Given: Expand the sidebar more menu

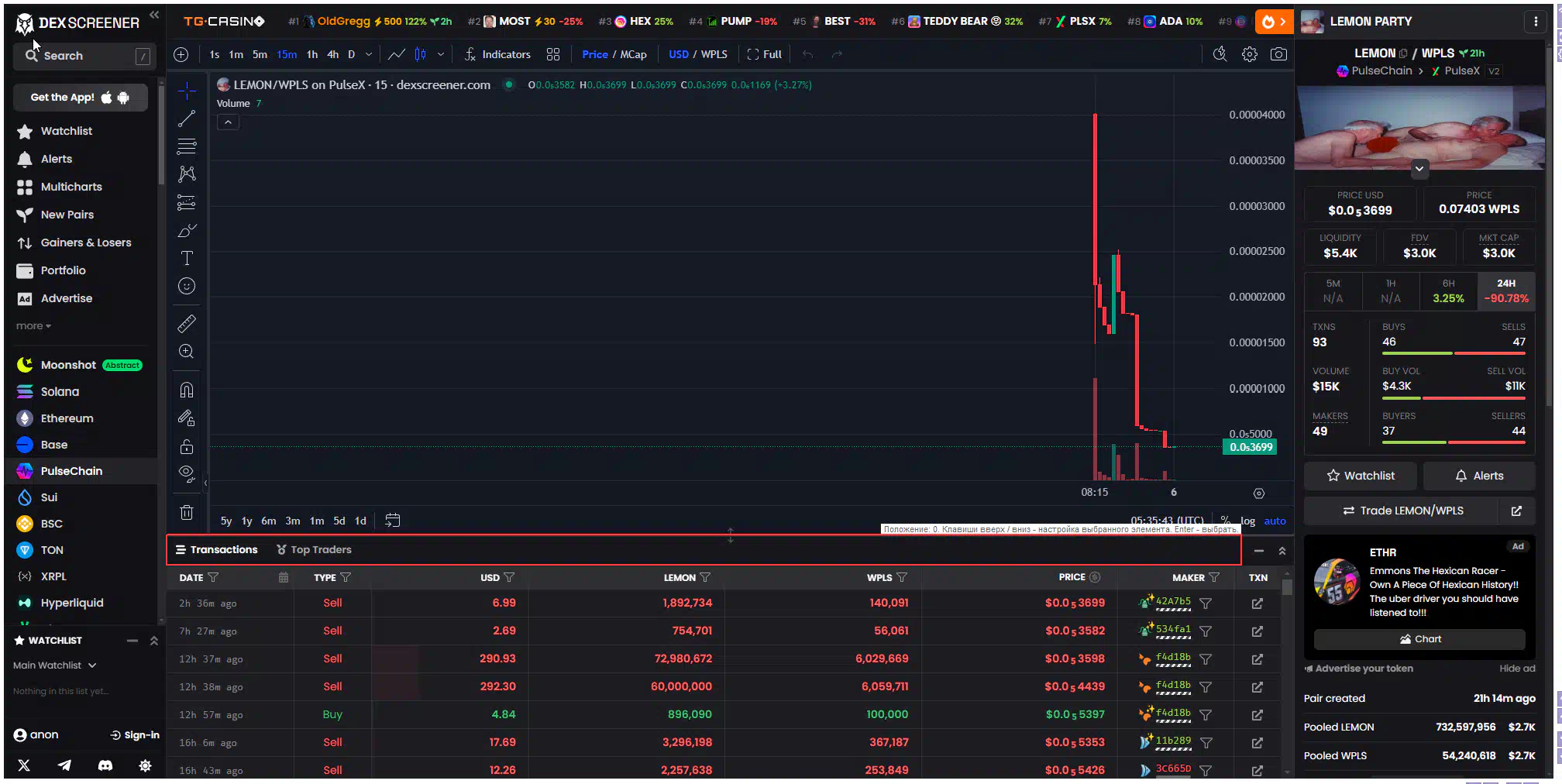Looking at the screenshot, I should (33, 326).
